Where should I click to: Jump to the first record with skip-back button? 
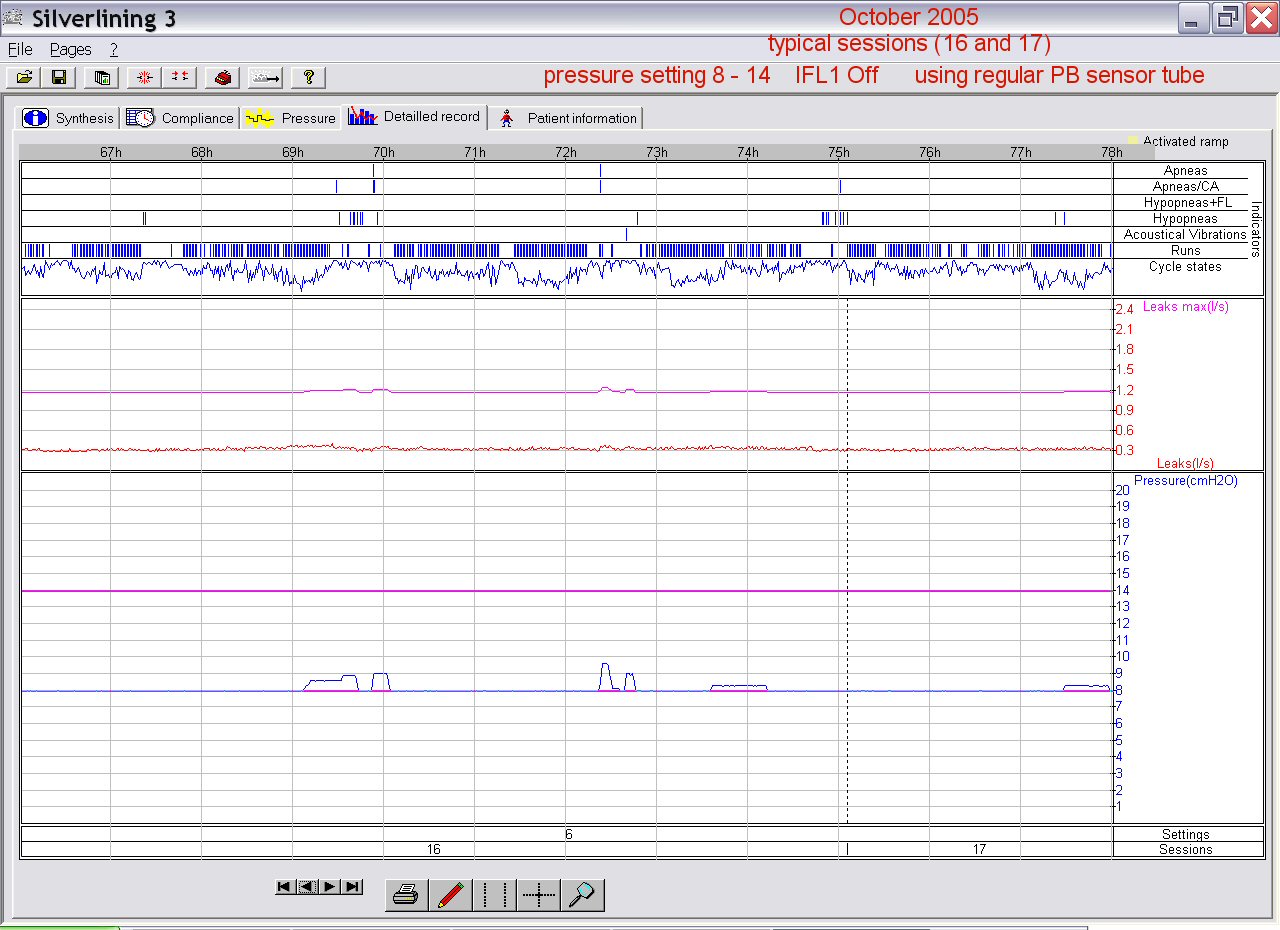coord(285,887)
